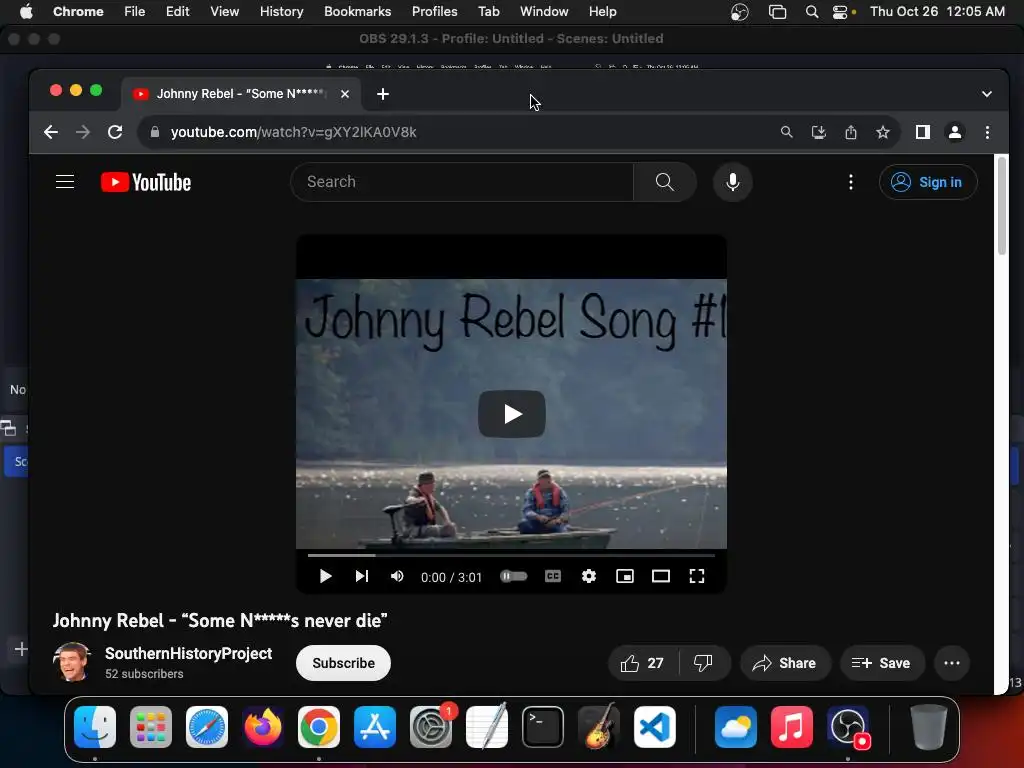The width and height of the screenshot is (1024, 768).
Task: Open the Profiles menu
Action: (434, 11)
